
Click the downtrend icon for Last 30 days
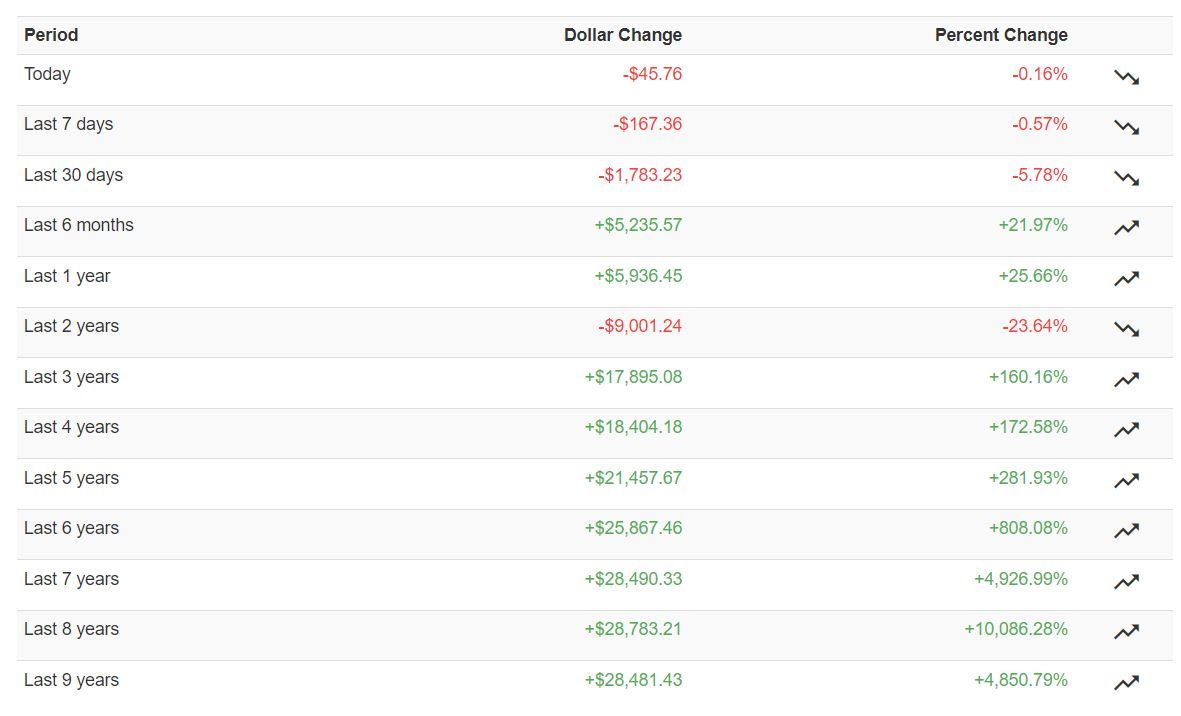tap(1126, 178)
